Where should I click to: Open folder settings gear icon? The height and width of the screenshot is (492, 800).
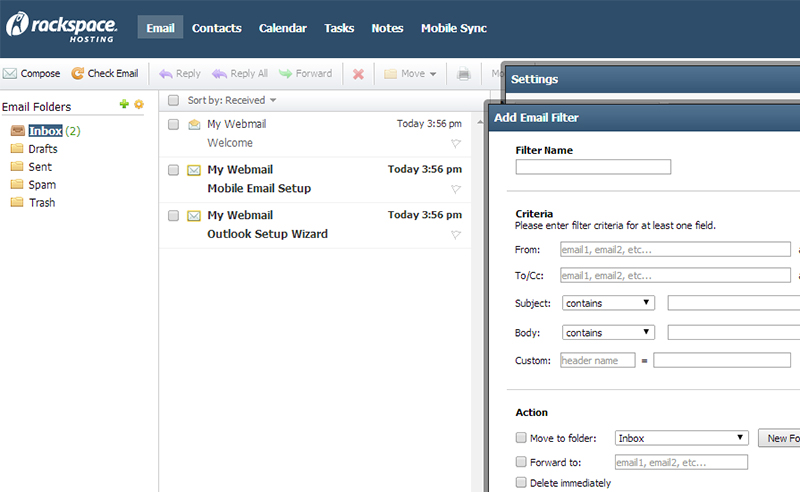(x=139, y=104)
